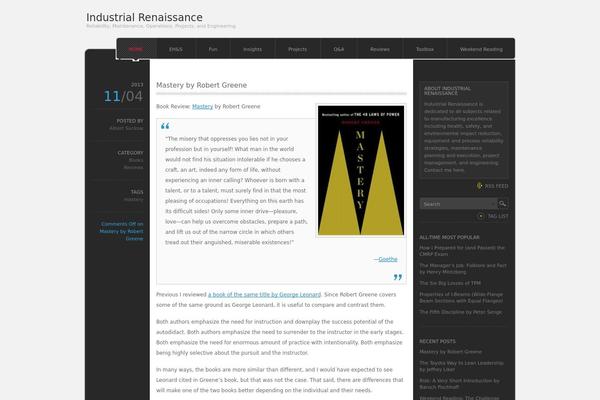
Task: Open the Home navigation tab
Action: coord(136,49)
